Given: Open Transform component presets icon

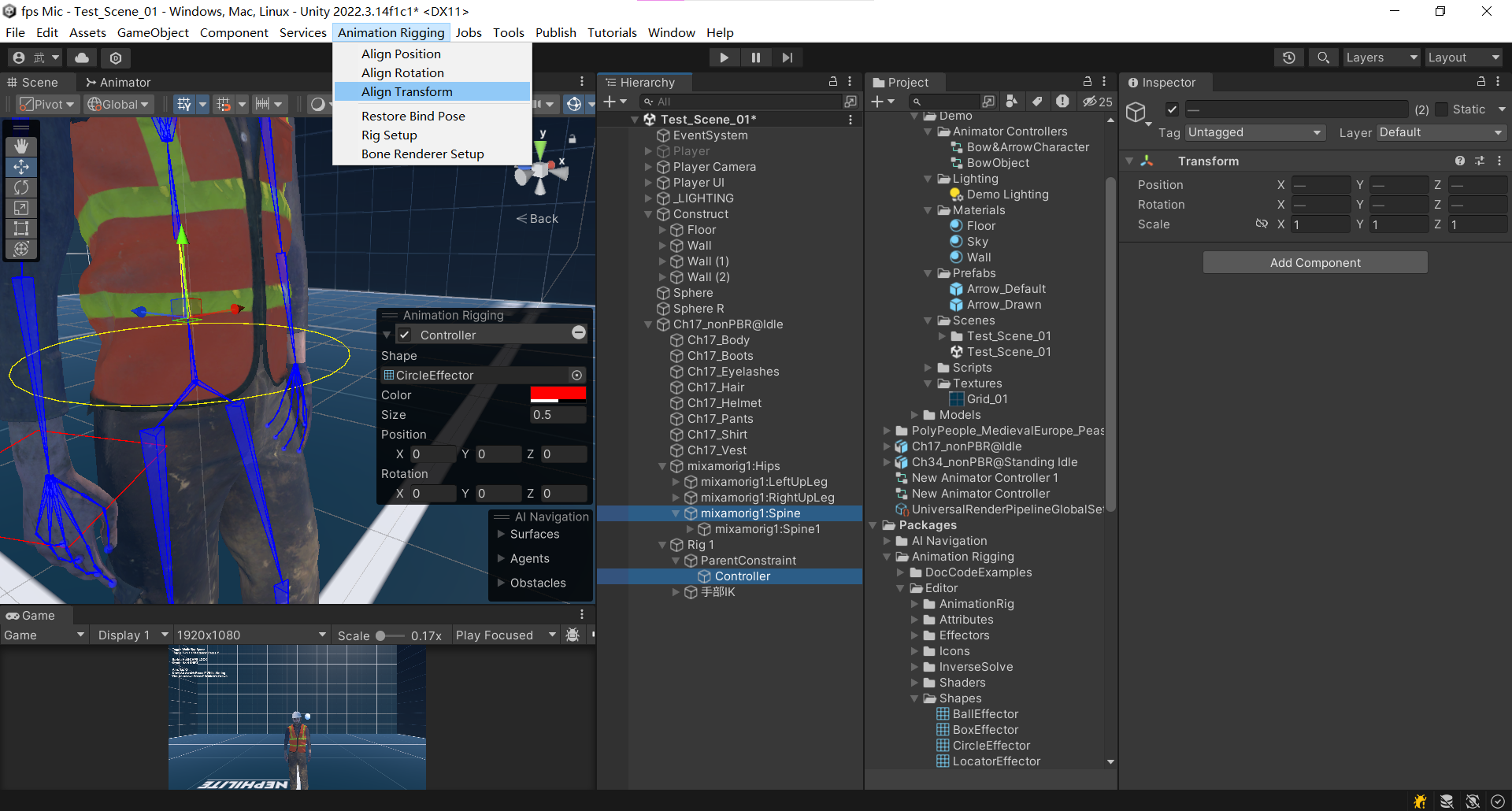Looking at the screenshot, I should tap(1480, 161).
